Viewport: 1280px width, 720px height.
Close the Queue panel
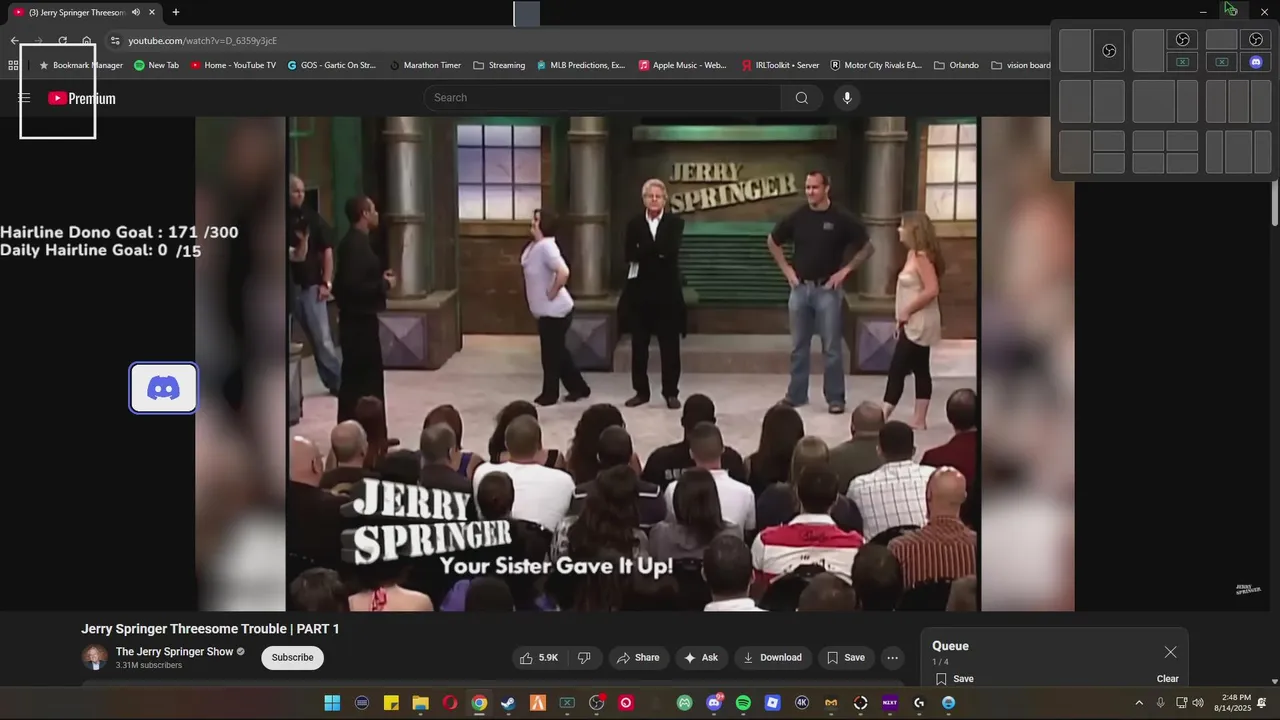point(1170,652)
